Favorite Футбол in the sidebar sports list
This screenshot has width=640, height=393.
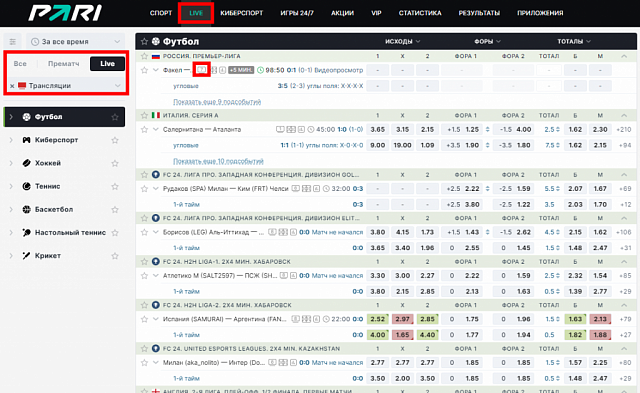(x=115, y=117)
